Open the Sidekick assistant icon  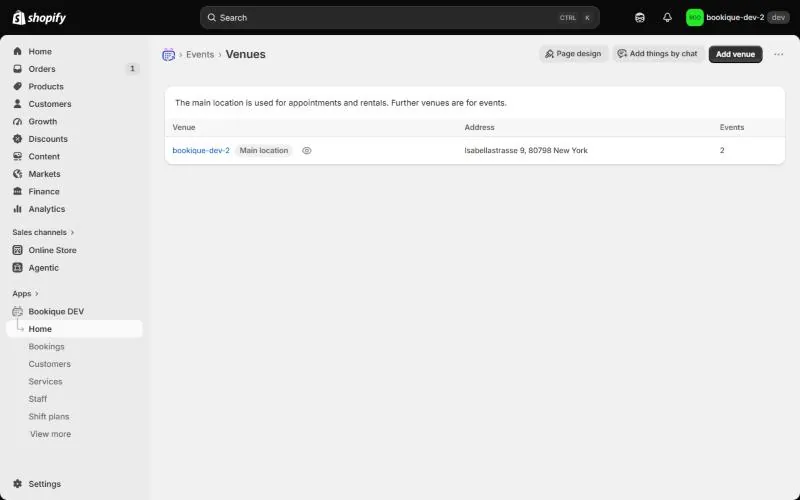pos(640,17)
